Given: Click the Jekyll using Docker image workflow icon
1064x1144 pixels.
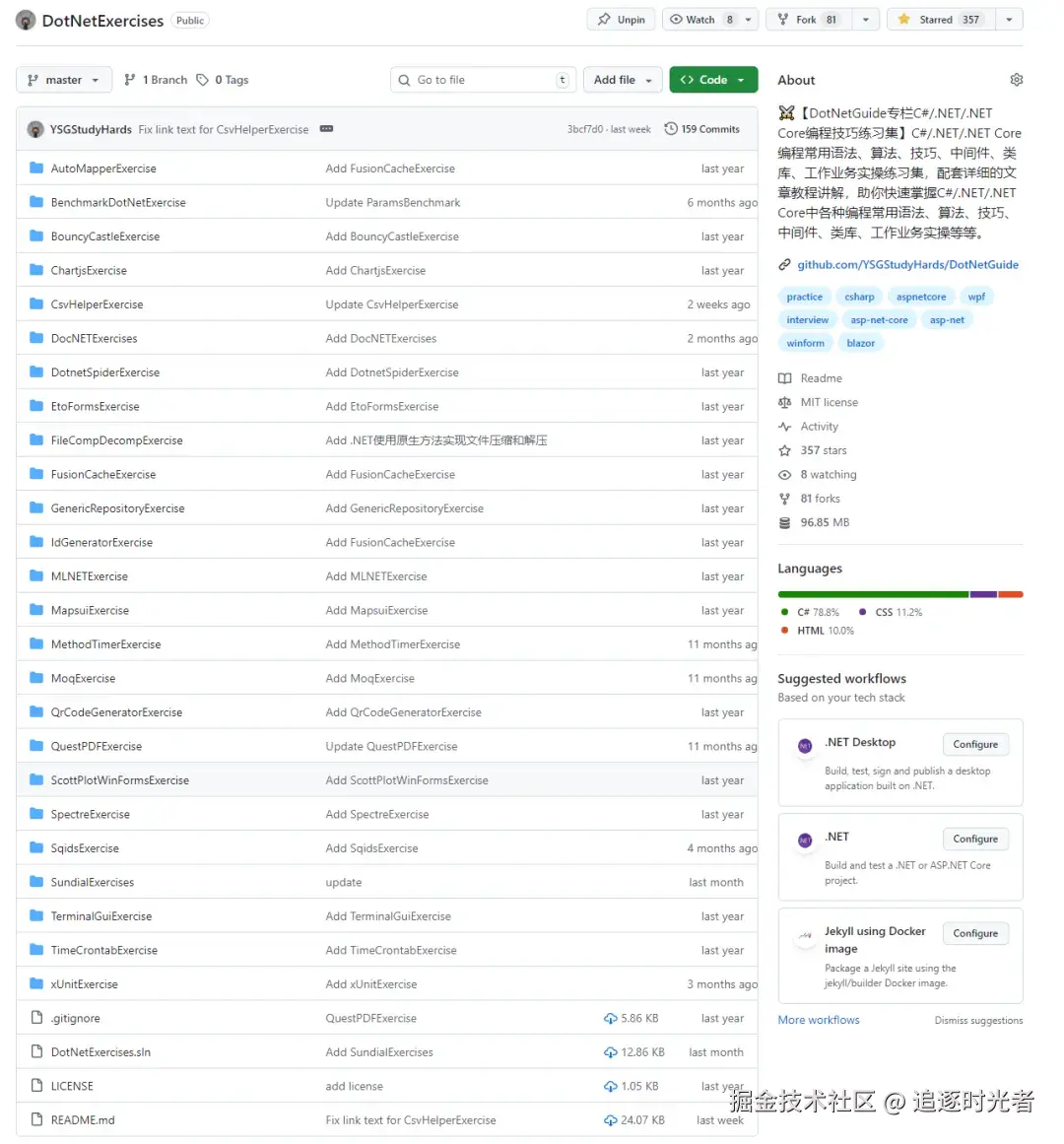Looking at the screenshot, I should click(805, 934).
